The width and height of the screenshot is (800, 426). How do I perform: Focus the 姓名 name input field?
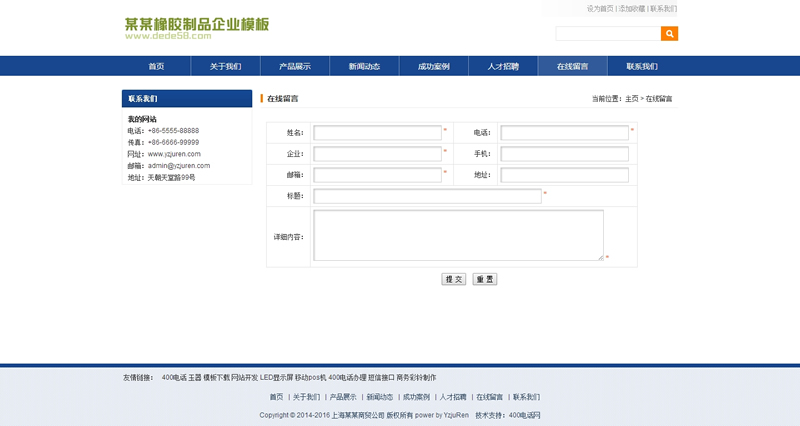tap(377, 132)
